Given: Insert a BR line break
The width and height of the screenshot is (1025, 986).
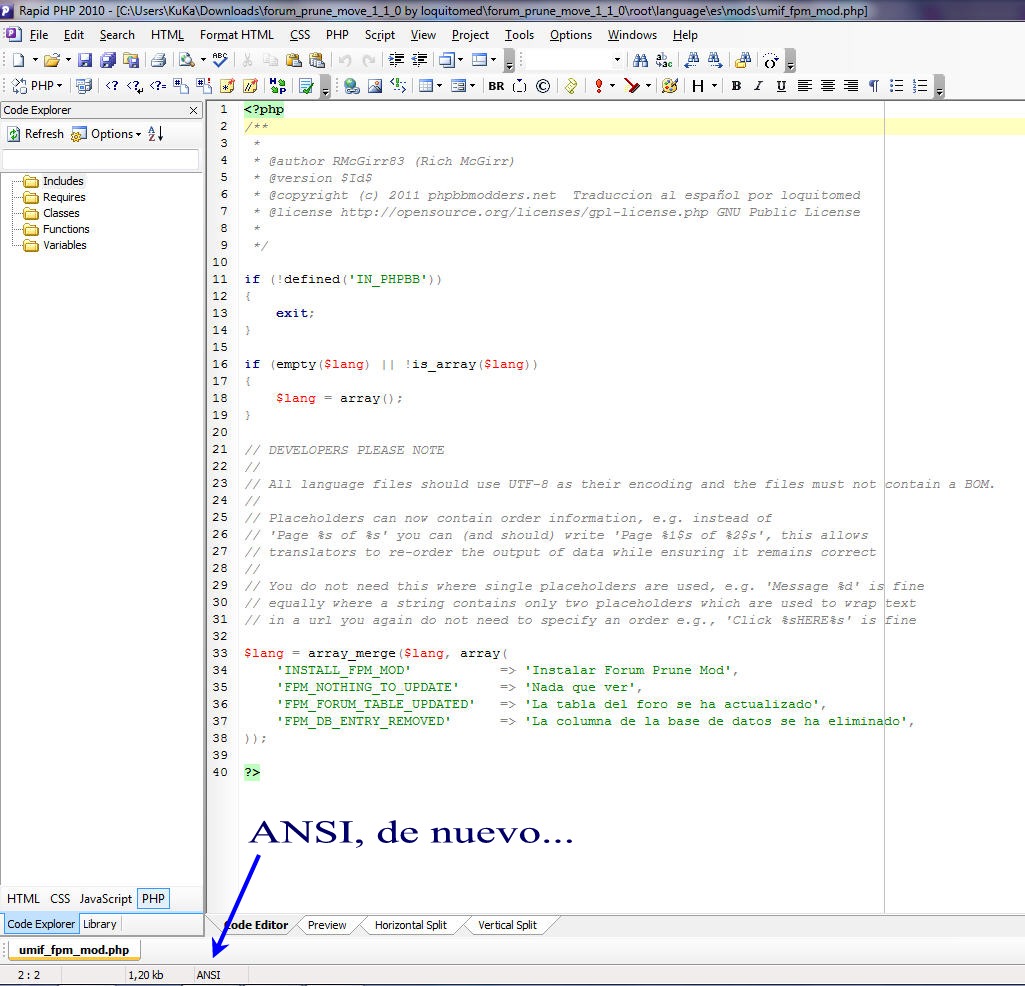Looking at the screenshot, I should coord(496,86).
